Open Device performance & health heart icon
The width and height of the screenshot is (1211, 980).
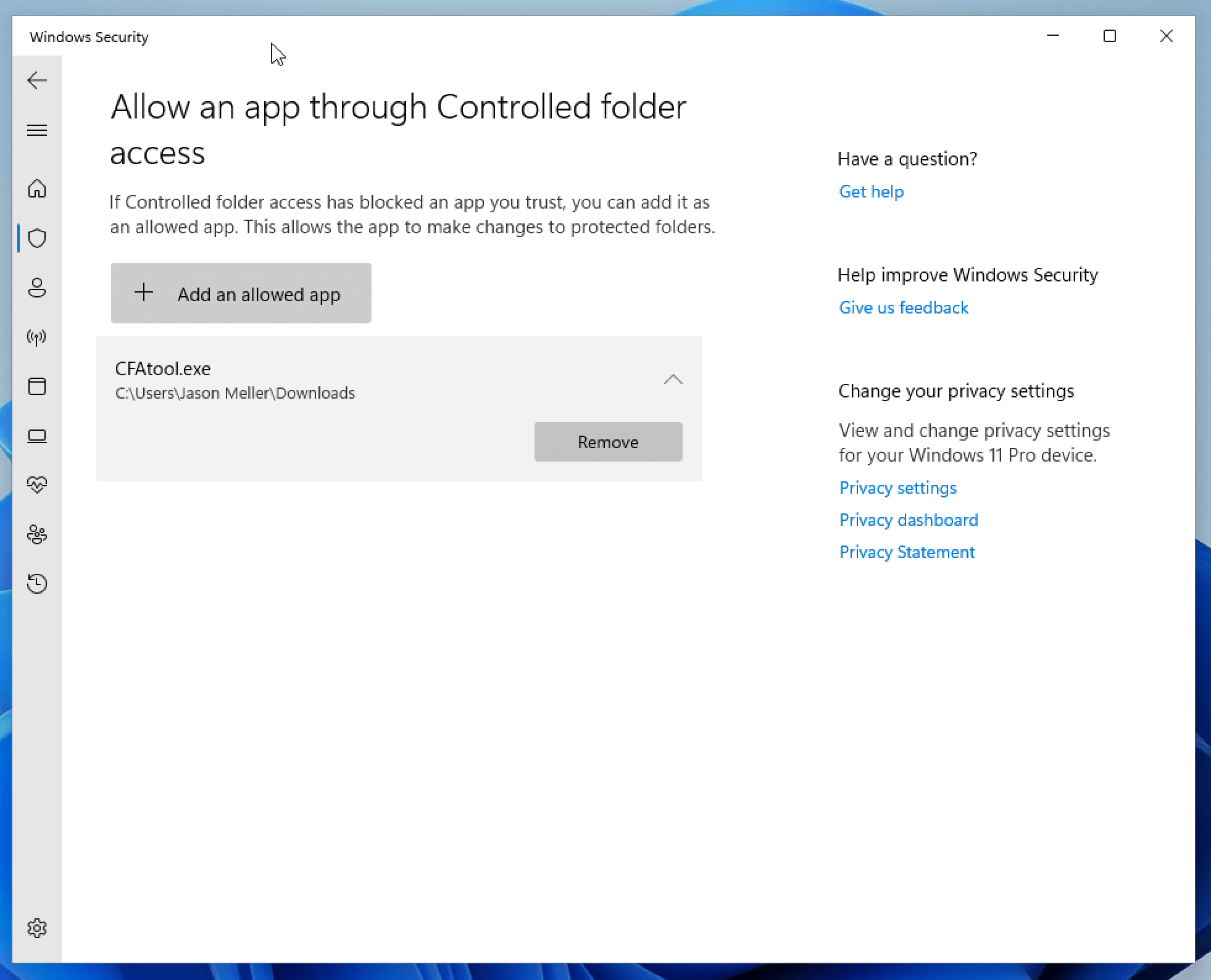tap(37, 485)
